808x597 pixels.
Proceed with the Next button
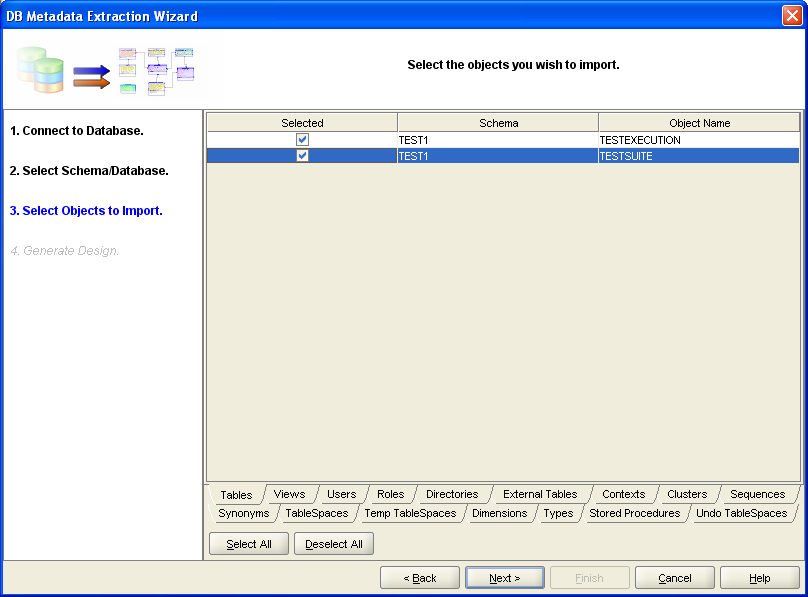point(505,578)
